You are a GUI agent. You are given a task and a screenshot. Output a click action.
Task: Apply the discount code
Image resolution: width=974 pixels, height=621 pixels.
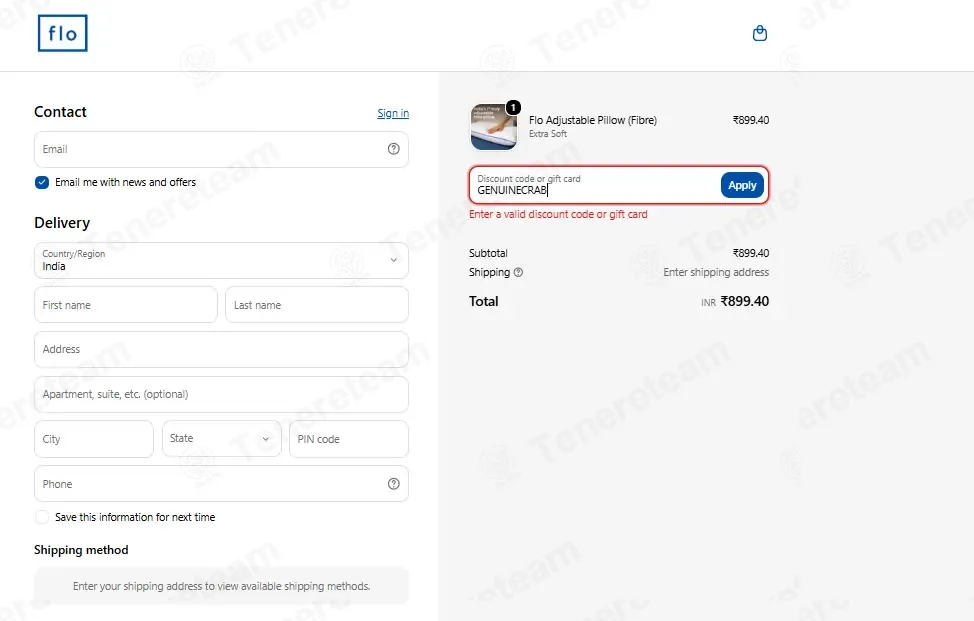point(742,185)
